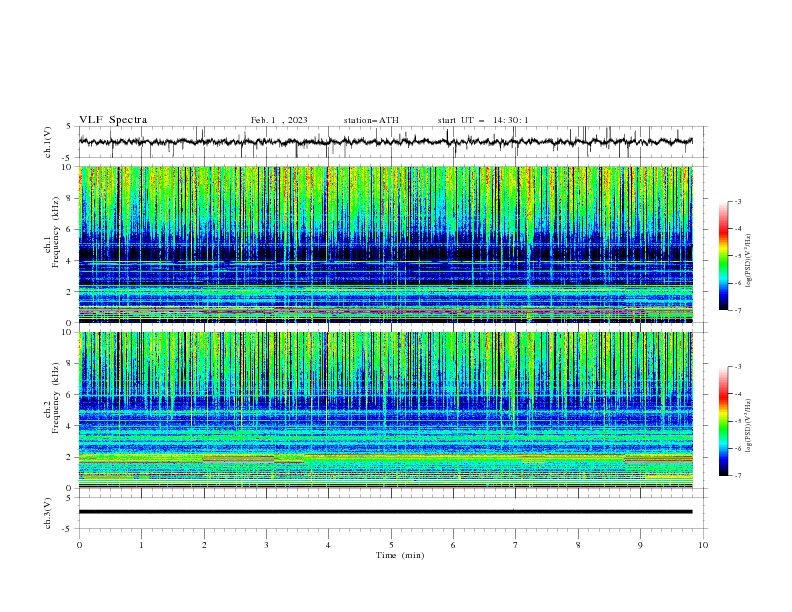Screen dimensions: 792x612
Task: Click the '5' tick on the time axis
Action: click(391, 545)
